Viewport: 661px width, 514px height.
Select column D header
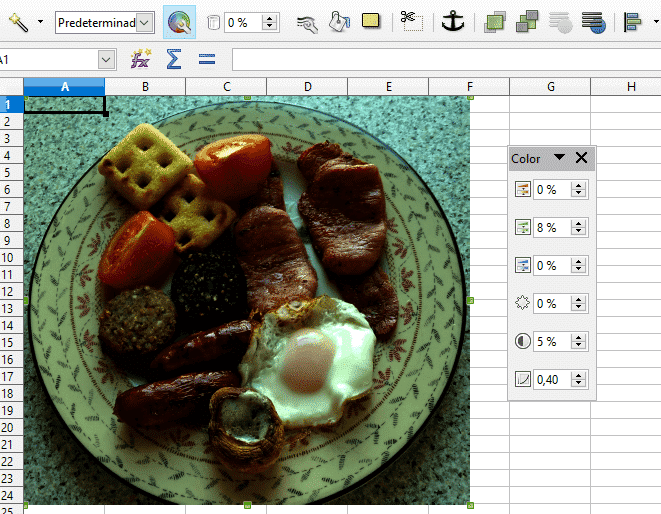(307, 87)
